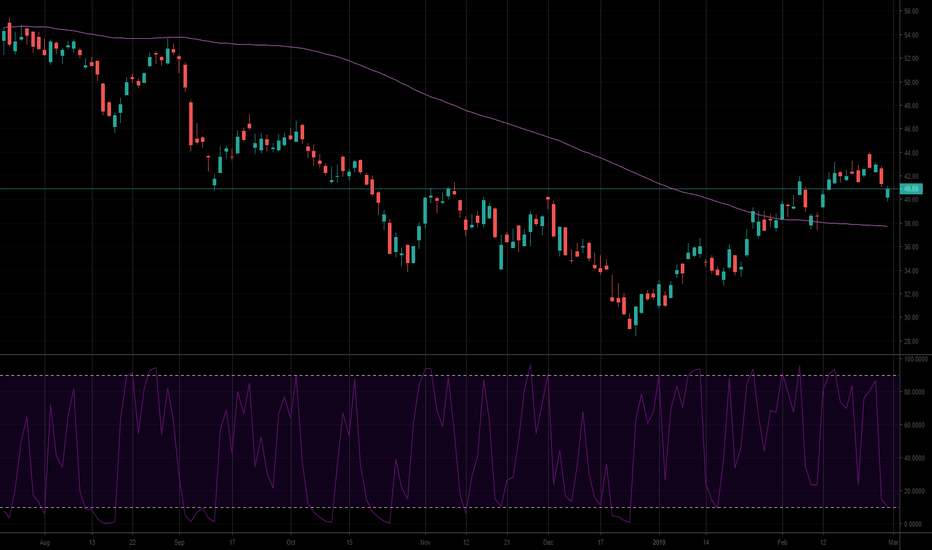The height and width of the screenshot is (550, 932).
Task: Click the 28.00 price axis label
Action: 911,341
